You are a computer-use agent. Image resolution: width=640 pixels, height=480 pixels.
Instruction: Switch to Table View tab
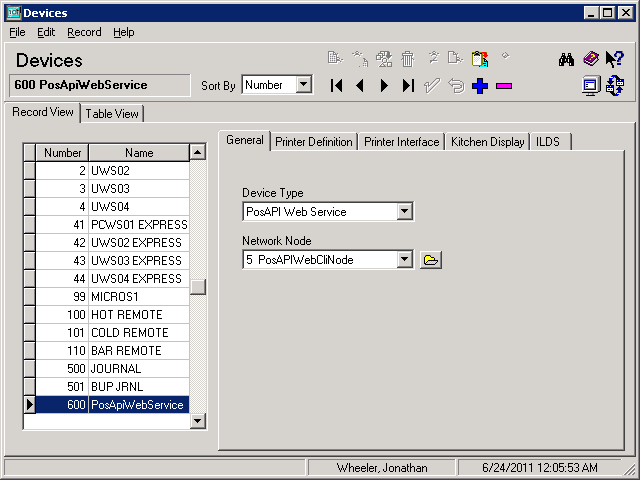pyautogui.click(x=112, y=113)
